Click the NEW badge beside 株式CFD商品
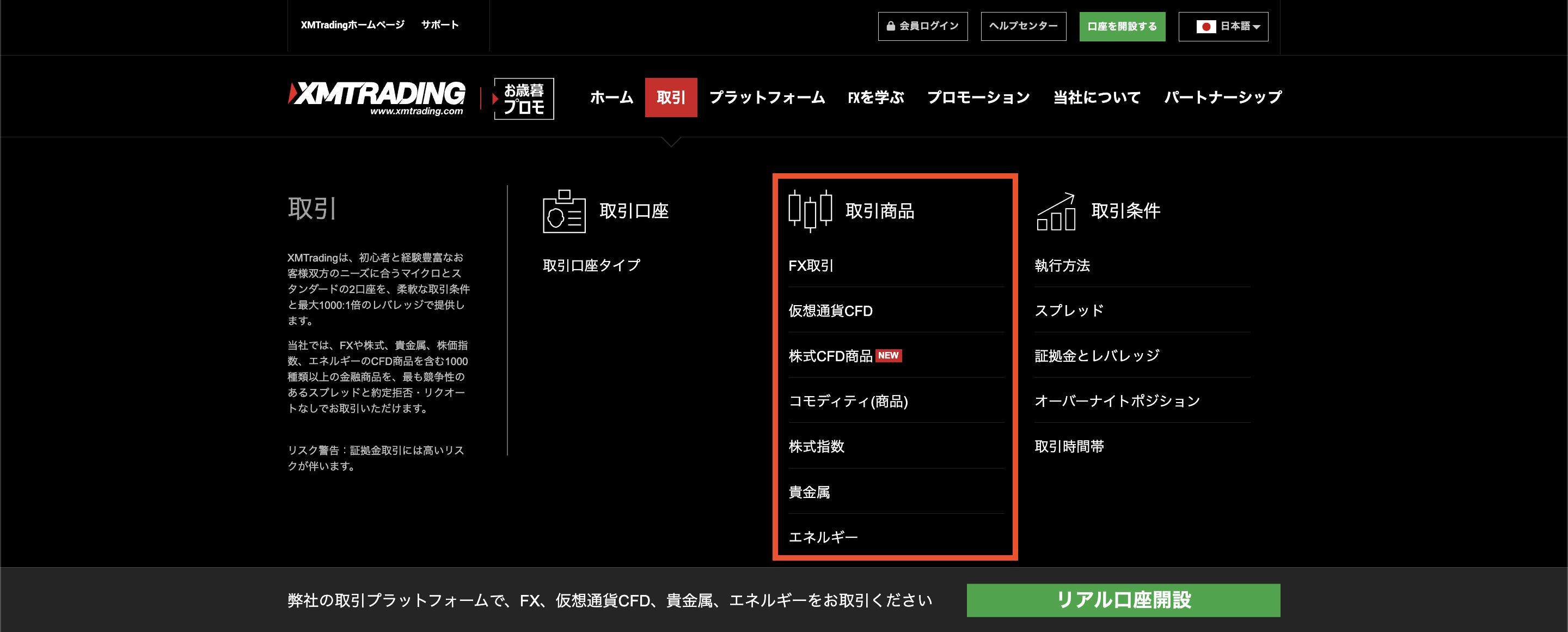1568x632 pixels. (x=888, y=356)
